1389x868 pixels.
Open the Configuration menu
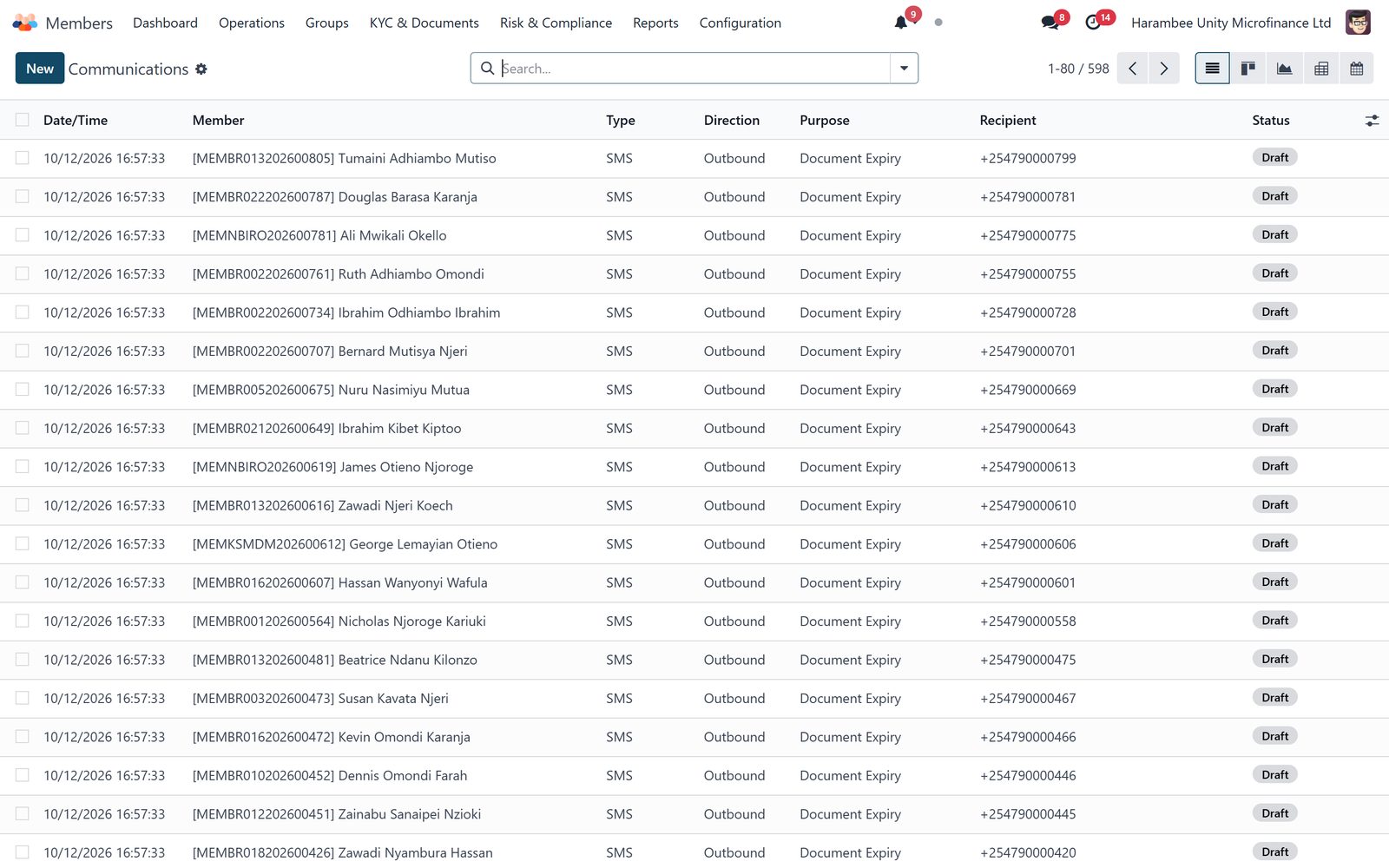tap(741, 23)
